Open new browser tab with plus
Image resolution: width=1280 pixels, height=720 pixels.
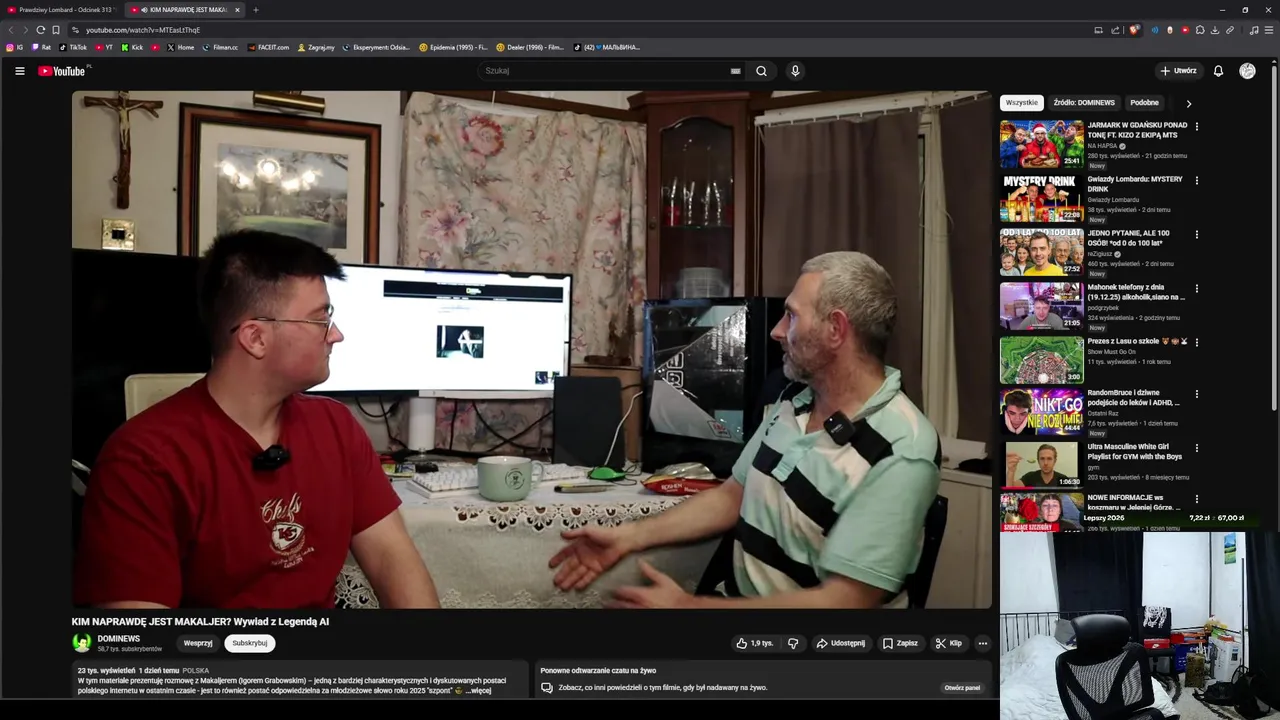pyautogui.click(x=255, y=10)
